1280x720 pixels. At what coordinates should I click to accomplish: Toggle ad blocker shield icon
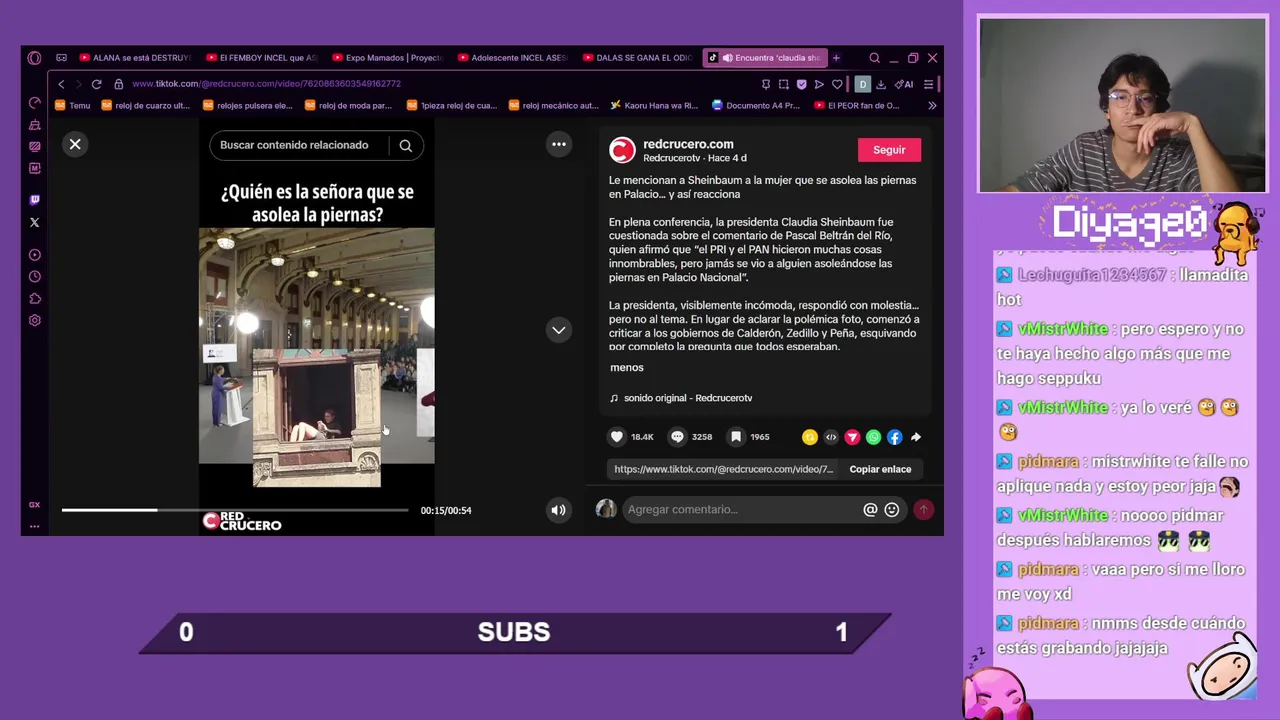pyautogui.click(x=801, y=84)
